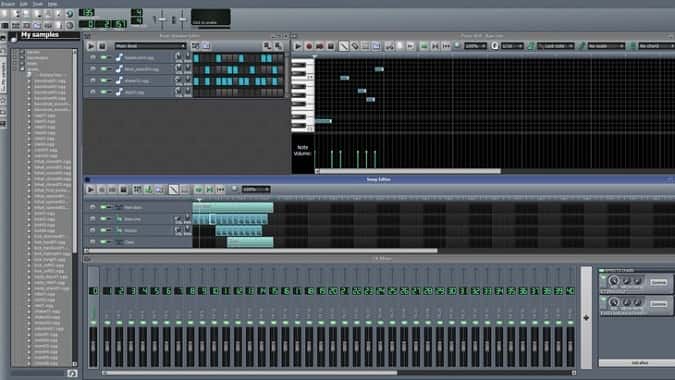Click the Piano Roll record button
The height and width of the screenshot is (380, 675).
309,46
